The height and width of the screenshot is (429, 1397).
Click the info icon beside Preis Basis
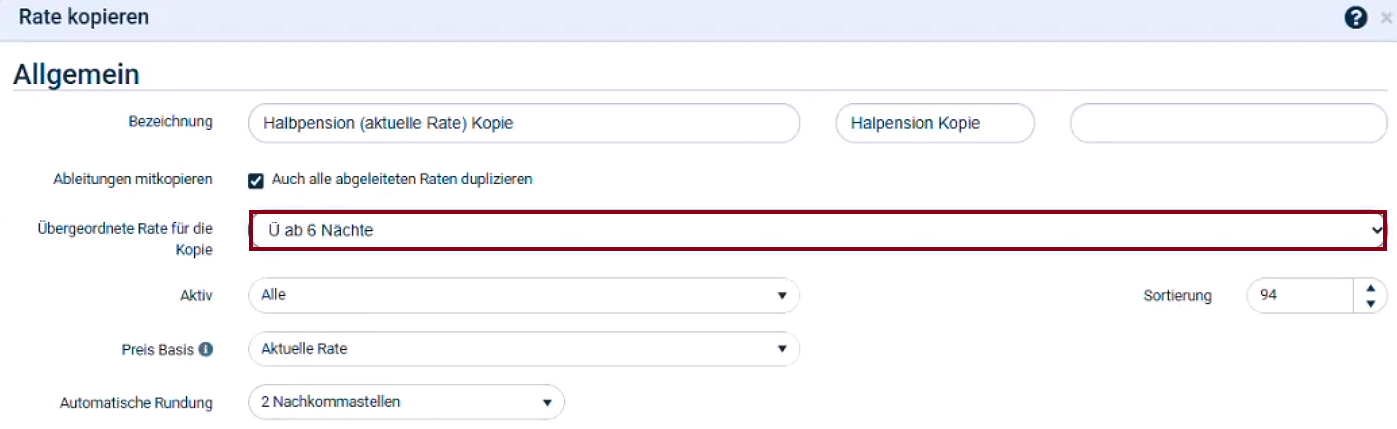206,350
